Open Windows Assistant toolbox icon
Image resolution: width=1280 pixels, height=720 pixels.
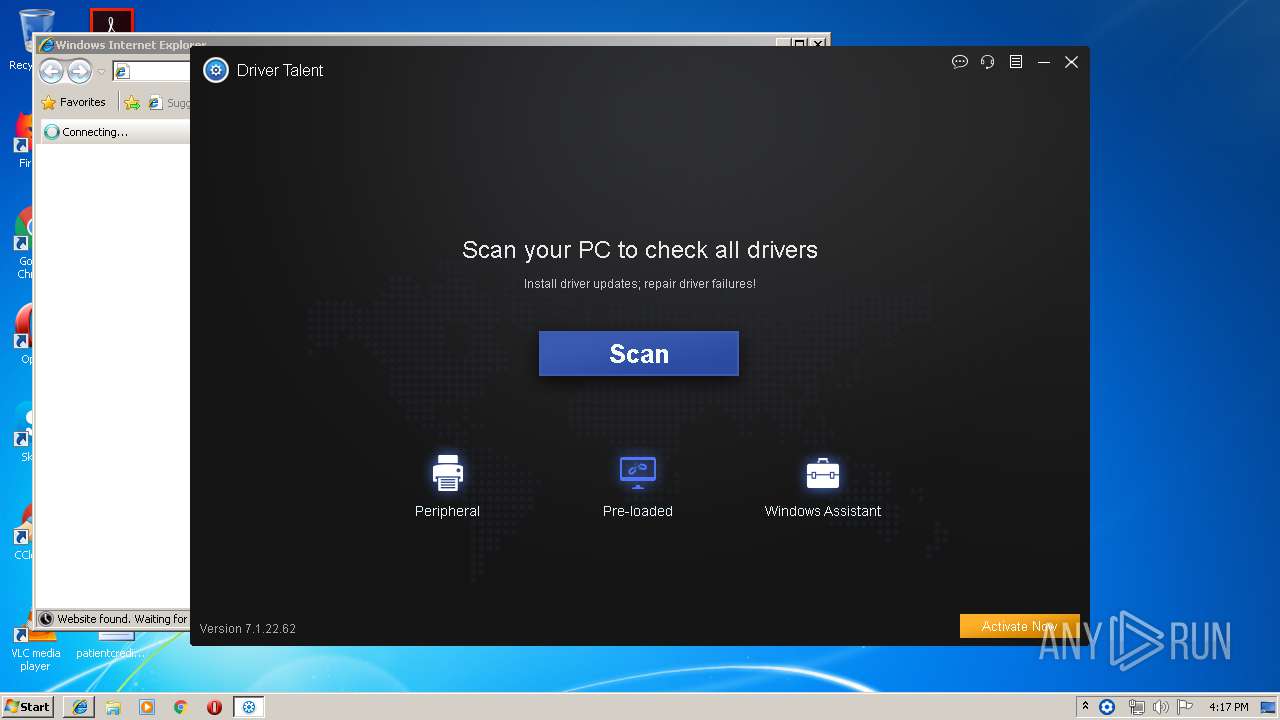[822, 473]
